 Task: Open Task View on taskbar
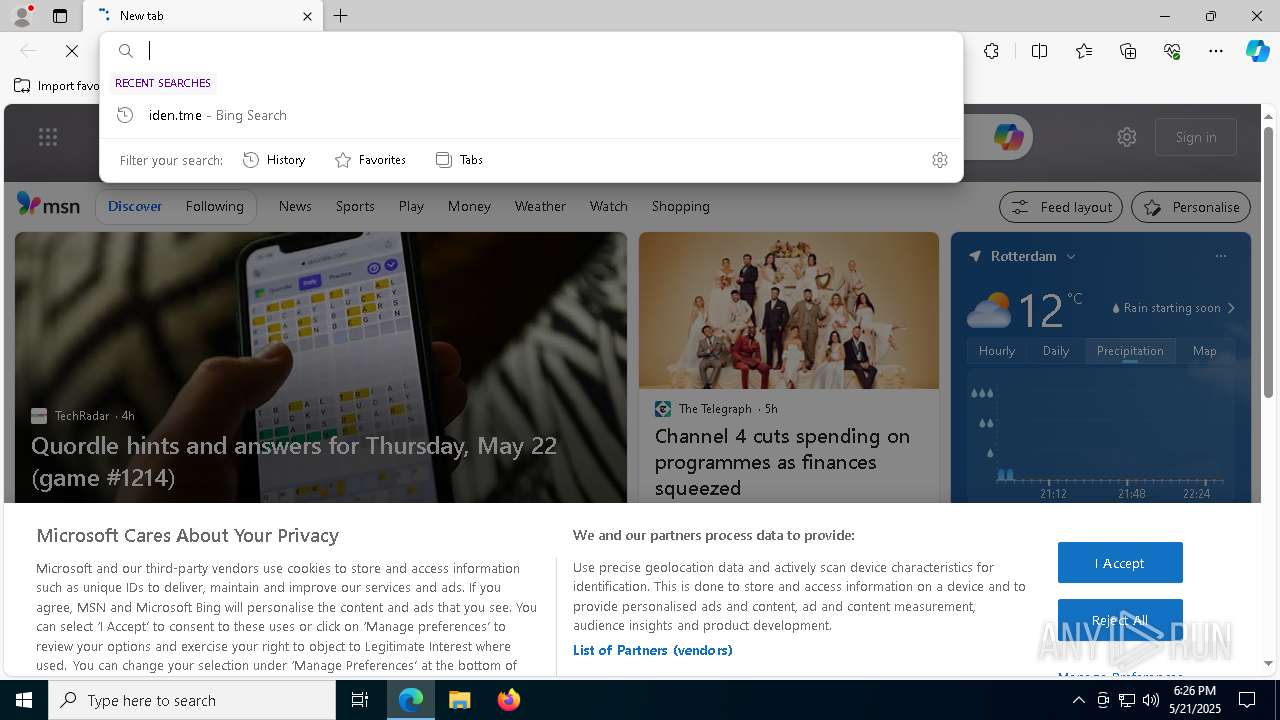[x=360, y=700]
